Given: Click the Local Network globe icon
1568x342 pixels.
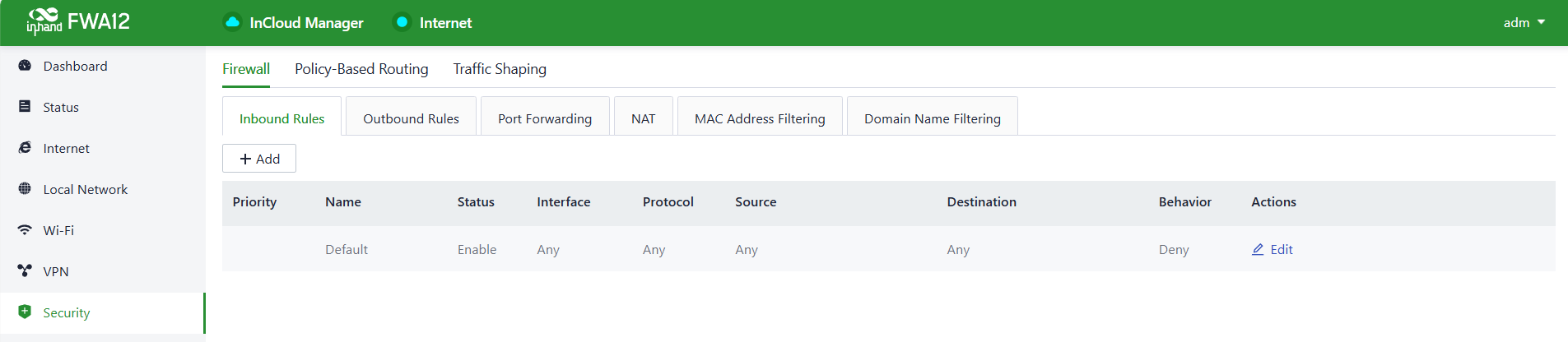Looking at the screenshot, I should tap(25, 189).
